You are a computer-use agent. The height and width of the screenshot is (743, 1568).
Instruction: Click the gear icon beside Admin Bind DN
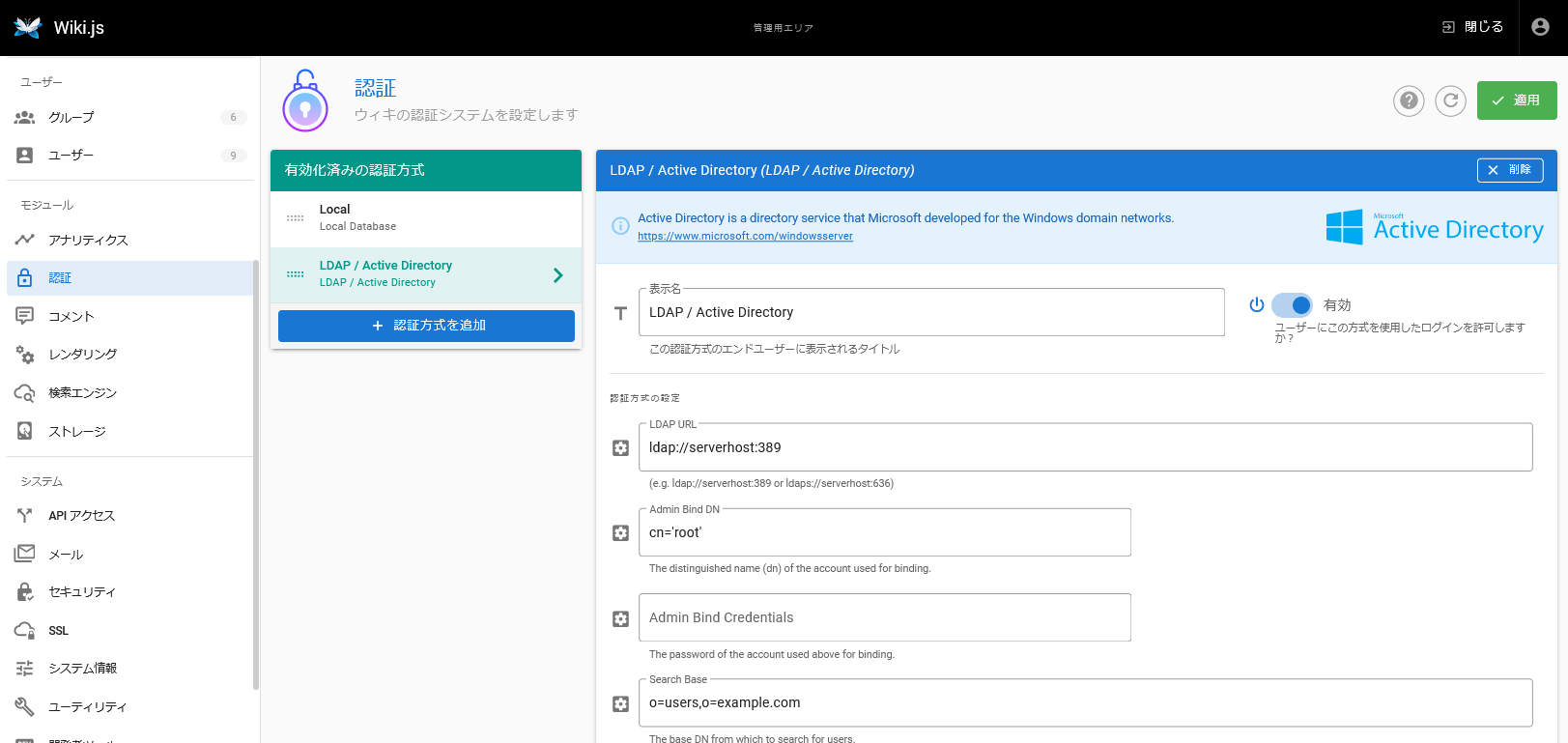(621, 533)
